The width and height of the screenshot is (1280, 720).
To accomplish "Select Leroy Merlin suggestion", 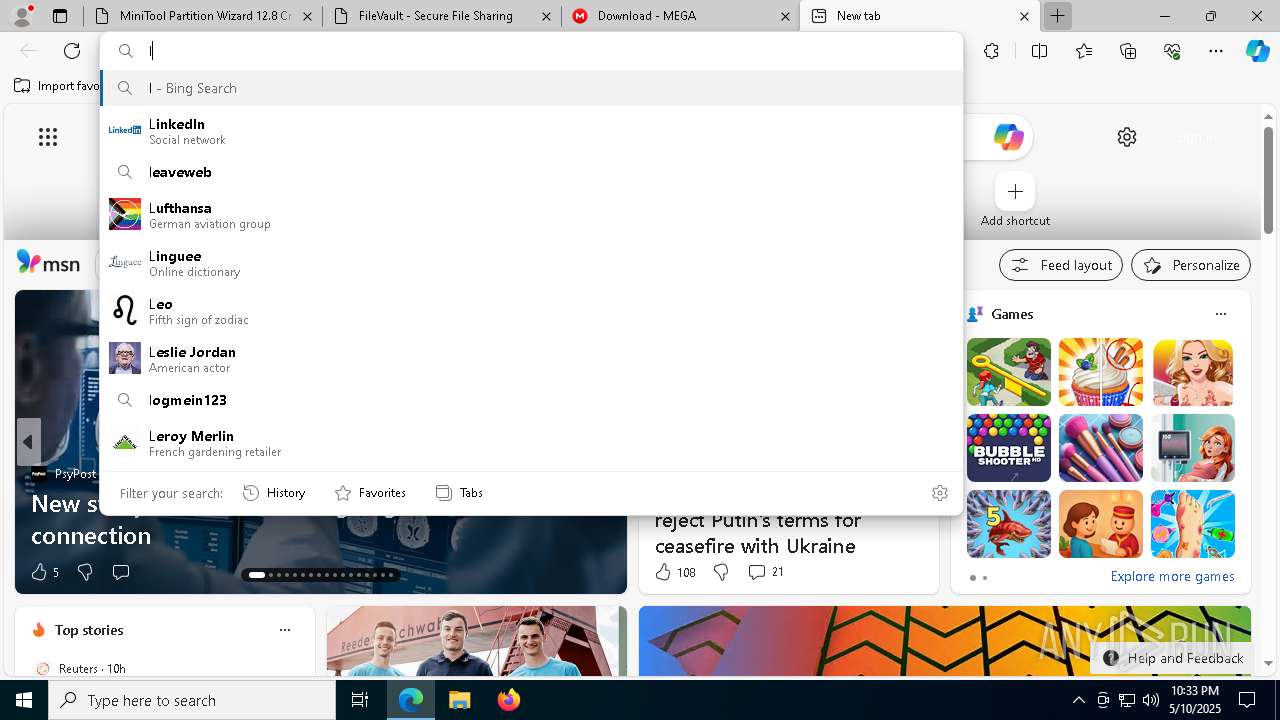I will coord(532,443).
